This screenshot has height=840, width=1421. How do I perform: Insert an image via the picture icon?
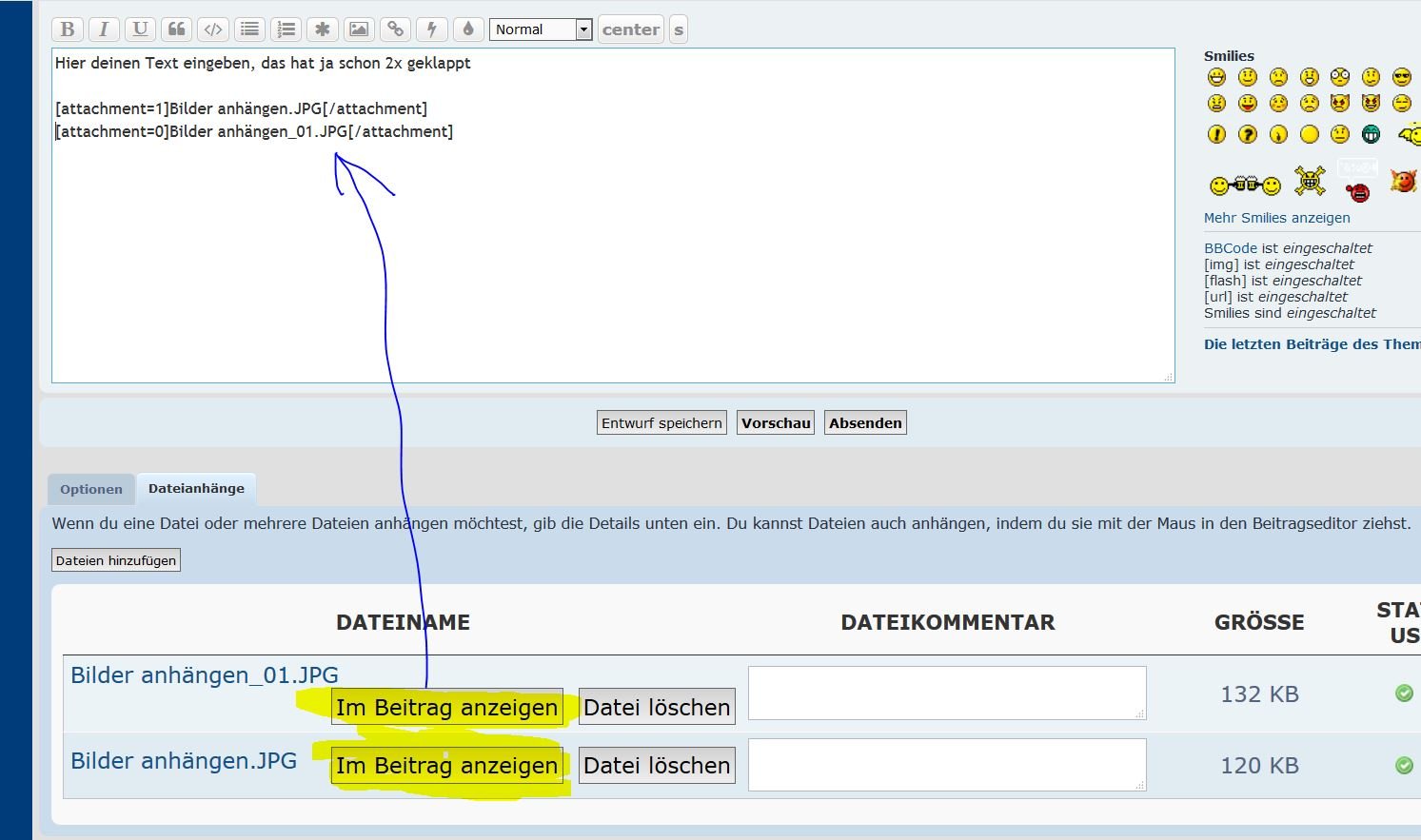359,29
